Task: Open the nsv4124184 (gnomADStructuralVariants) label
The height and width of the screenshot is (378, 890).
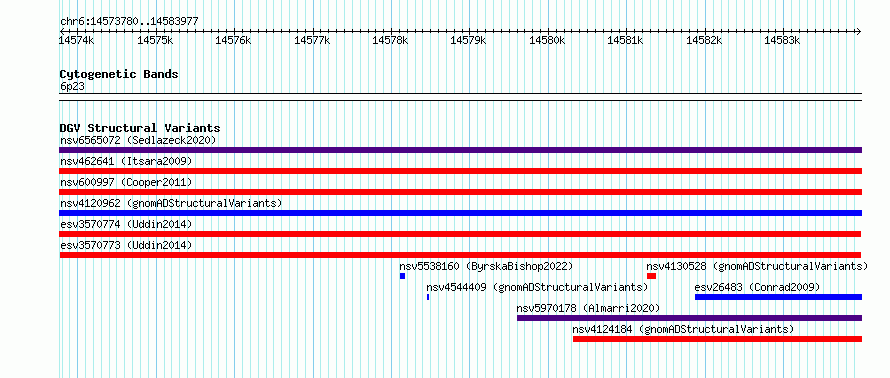Action: [683, 329]
